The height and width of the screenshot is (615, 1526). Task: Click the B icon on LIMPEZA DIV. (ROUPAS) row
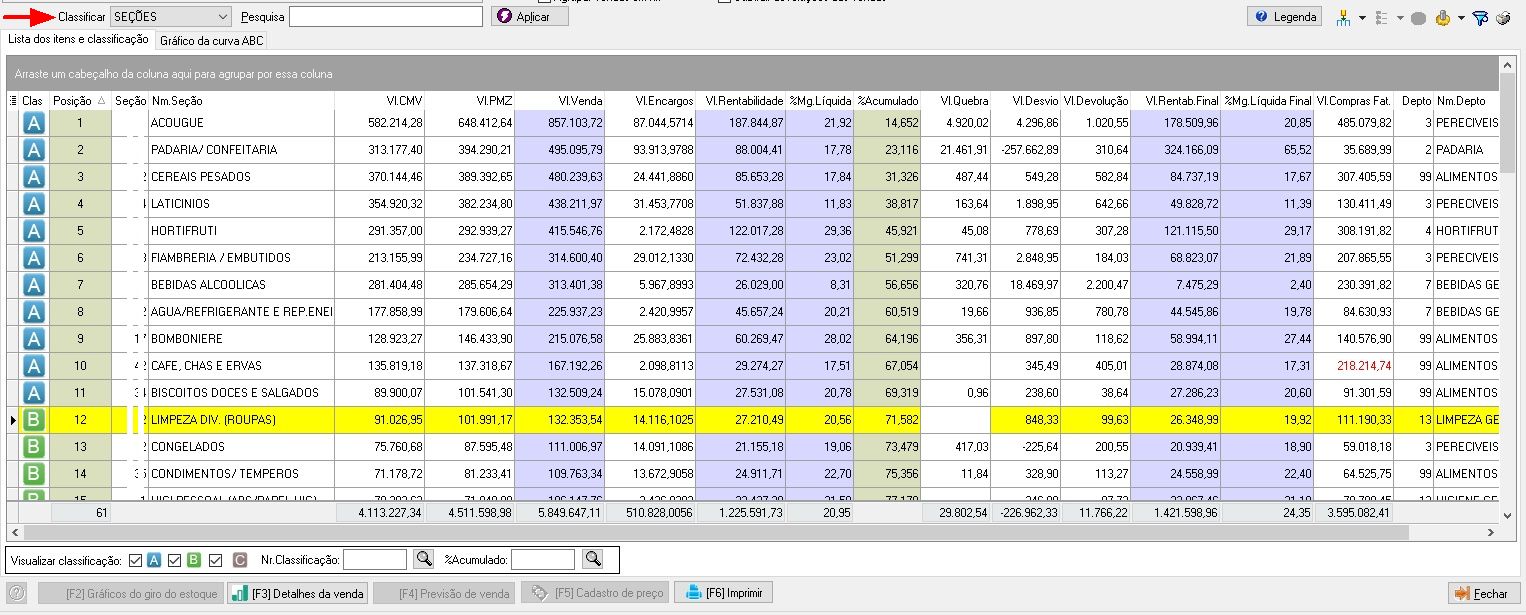tap(33, 420)
